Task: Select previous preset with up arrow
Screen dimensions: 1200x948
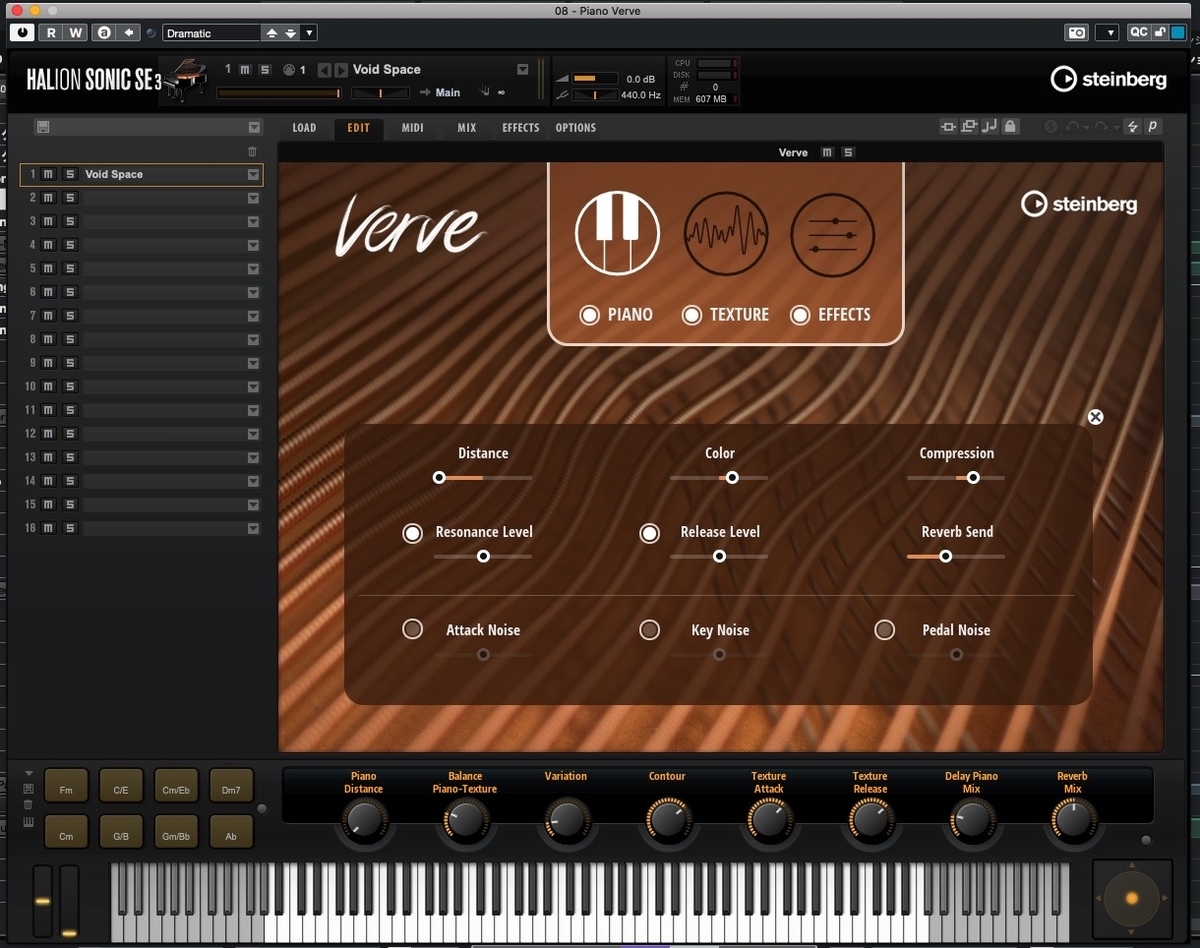Action: tap(271, 33)
